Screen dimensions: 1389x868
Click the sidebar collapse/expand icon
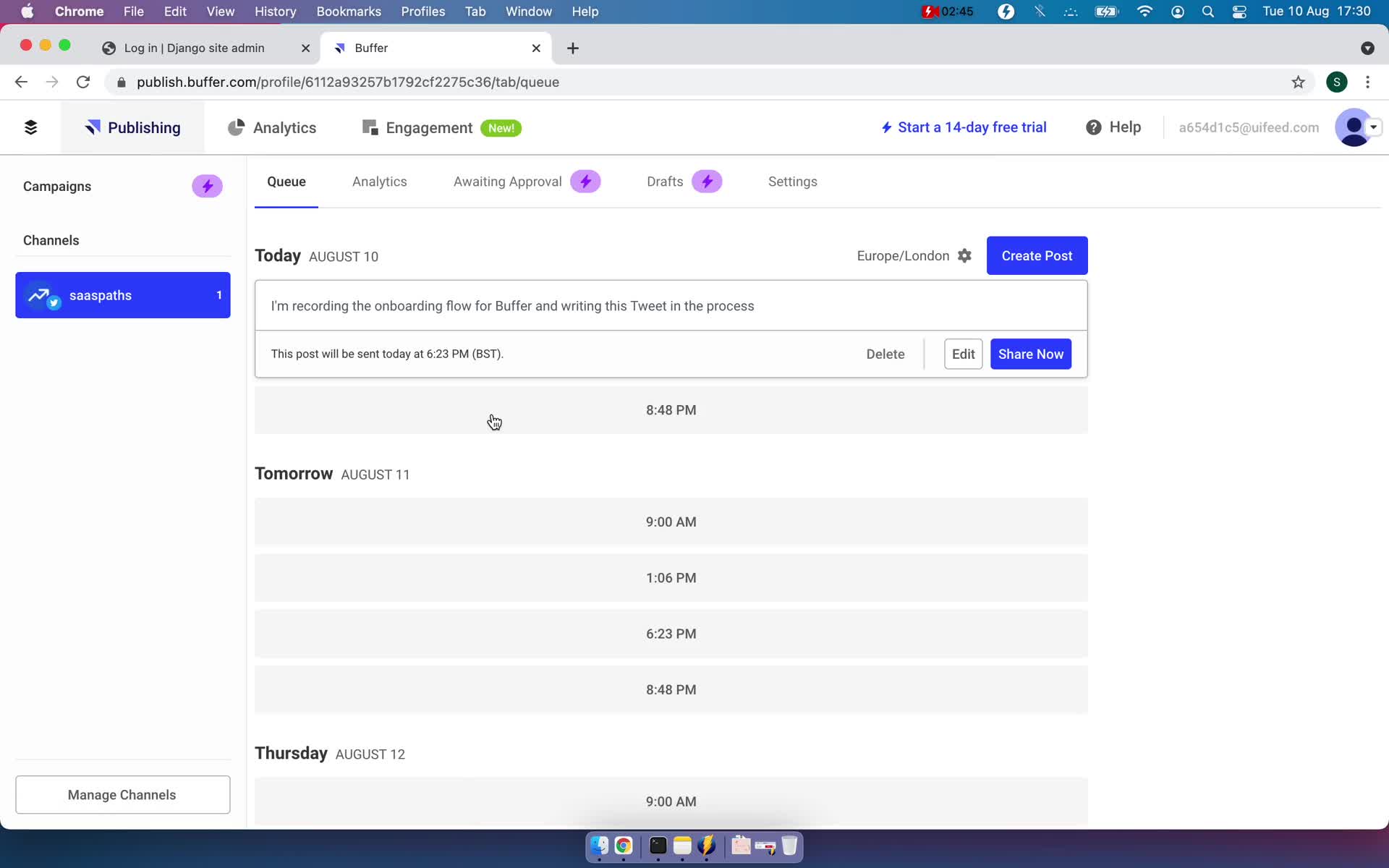(x=30, y=127)
